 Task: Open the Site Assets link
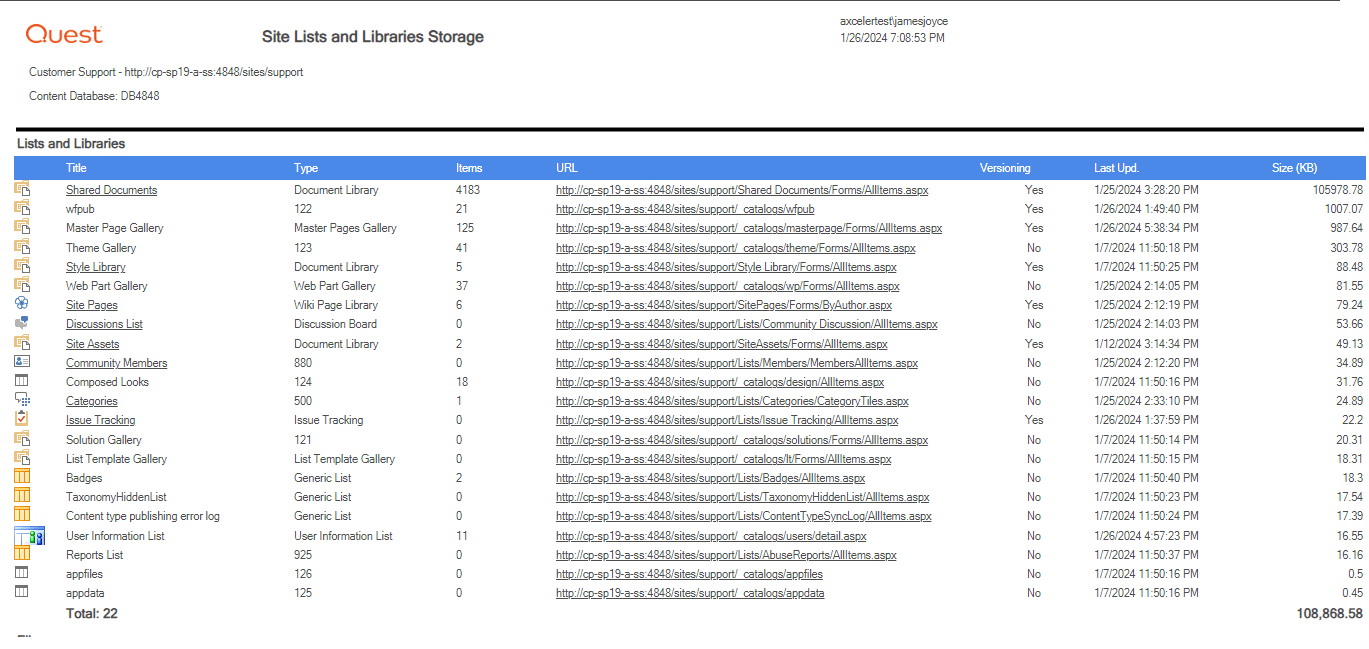tap(91, 343)
